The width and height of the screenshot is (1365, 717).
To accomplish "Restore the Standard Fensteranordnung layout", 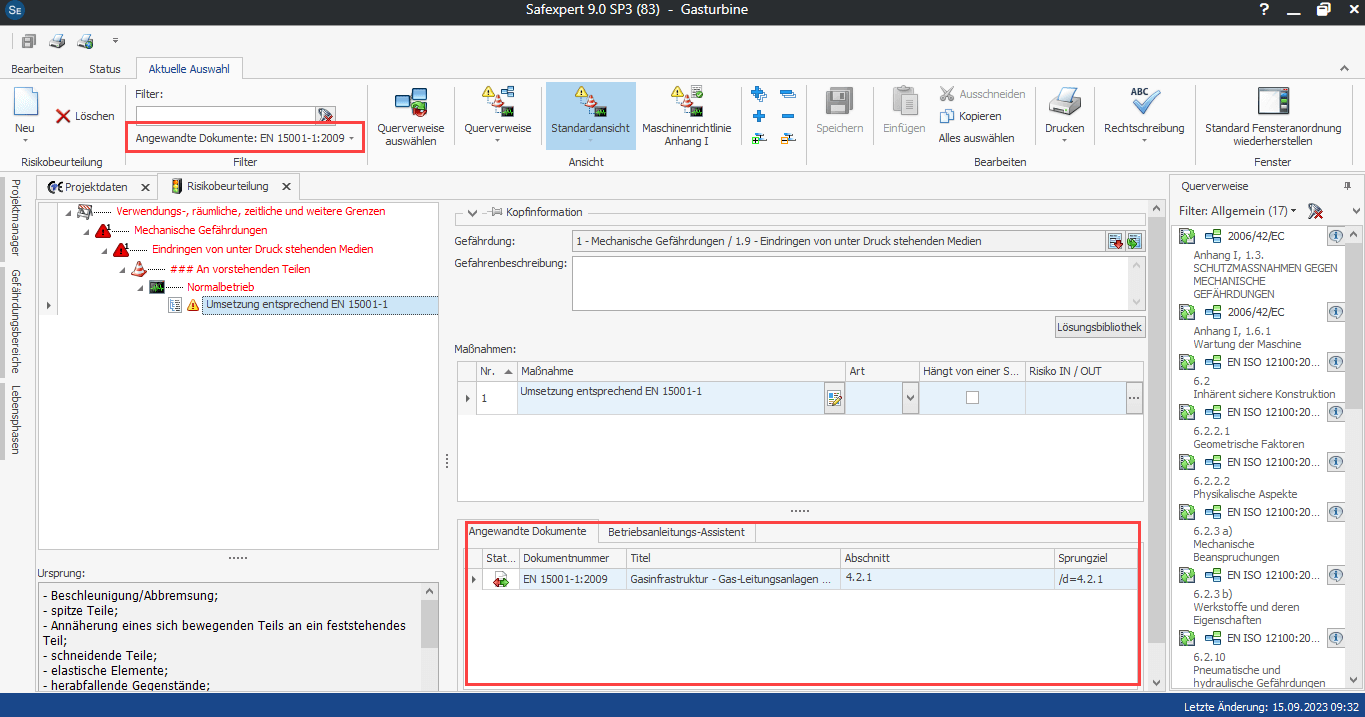I will coord(1272,102).
